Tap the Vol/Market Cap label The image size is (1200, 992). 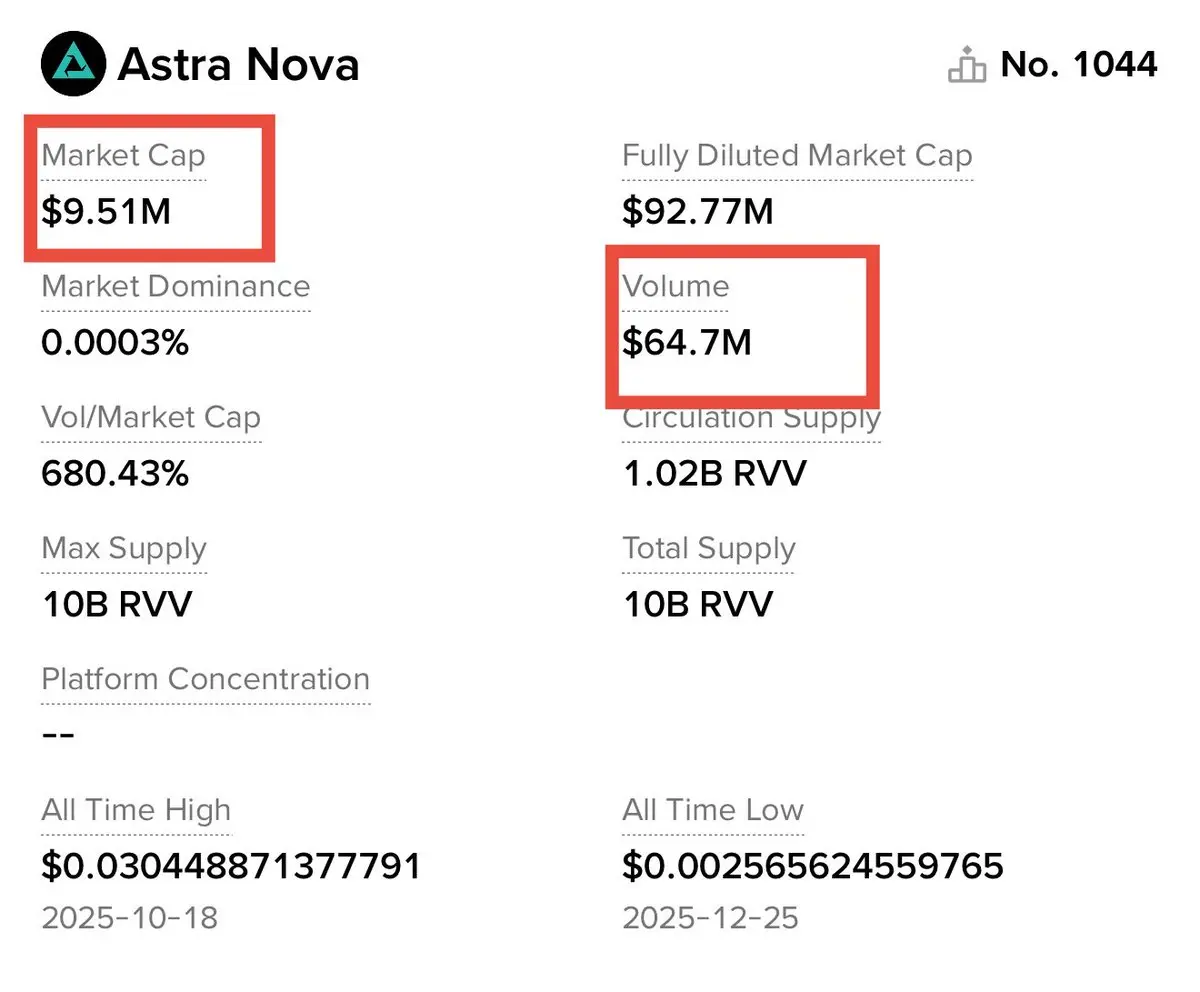151,418
